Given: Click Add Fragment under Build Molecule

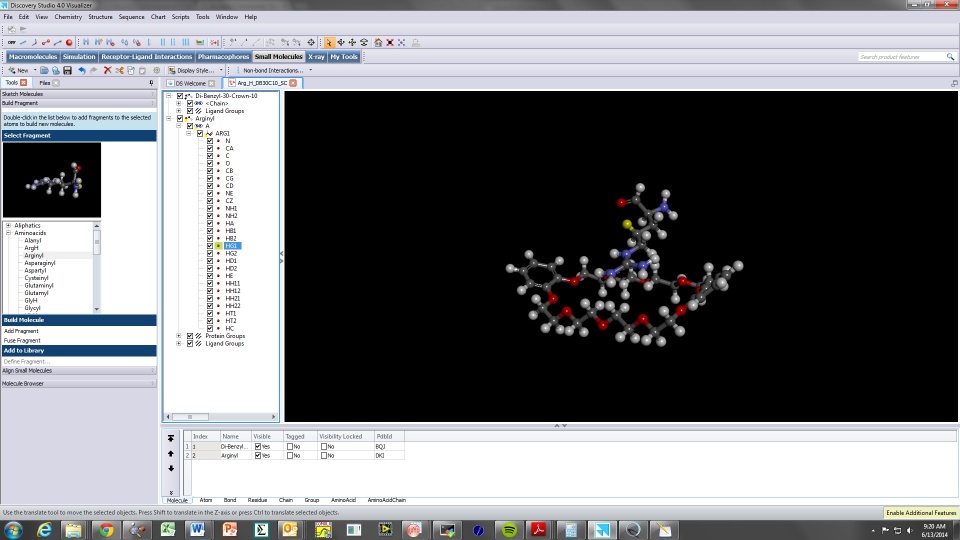Looking at the screenshot, I should (x=21, y=331).
